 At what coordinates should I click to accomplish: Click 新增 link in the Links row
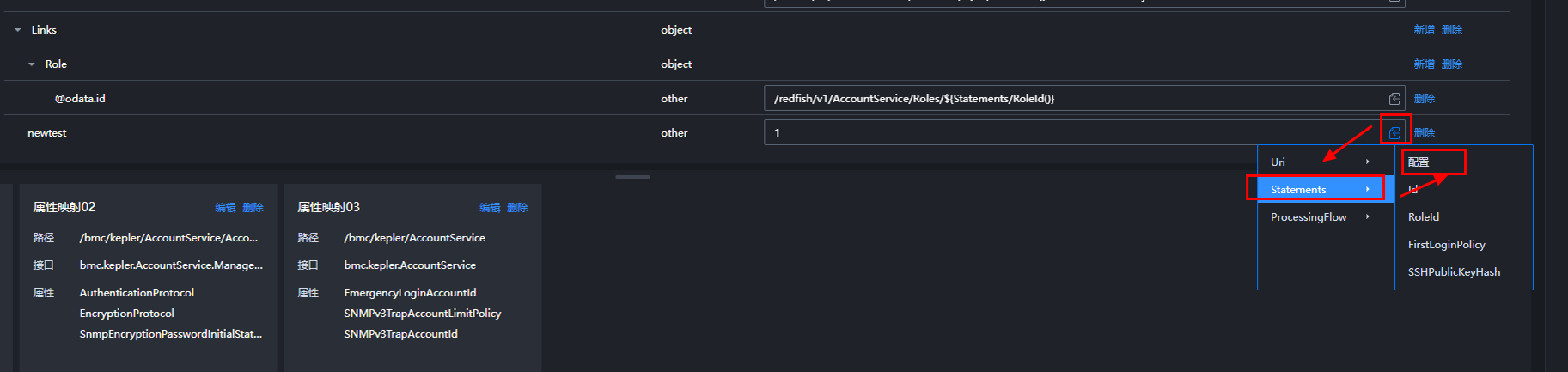click(x=1424, y=30)
